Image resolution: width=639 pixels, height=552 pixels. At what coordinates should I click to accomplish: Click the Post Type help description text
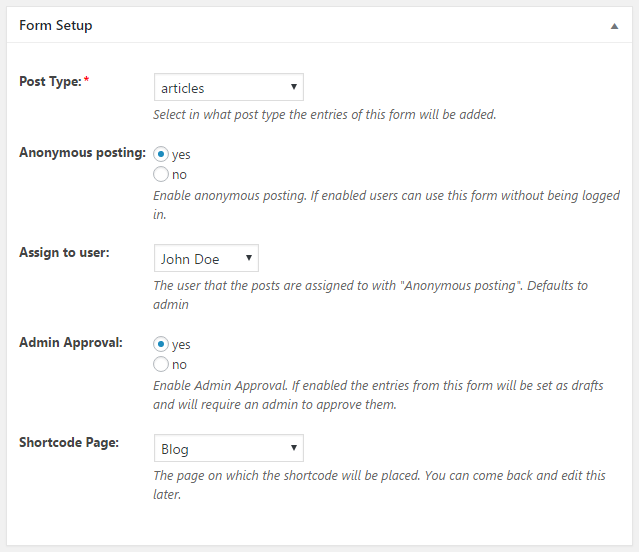click(324, 115)
